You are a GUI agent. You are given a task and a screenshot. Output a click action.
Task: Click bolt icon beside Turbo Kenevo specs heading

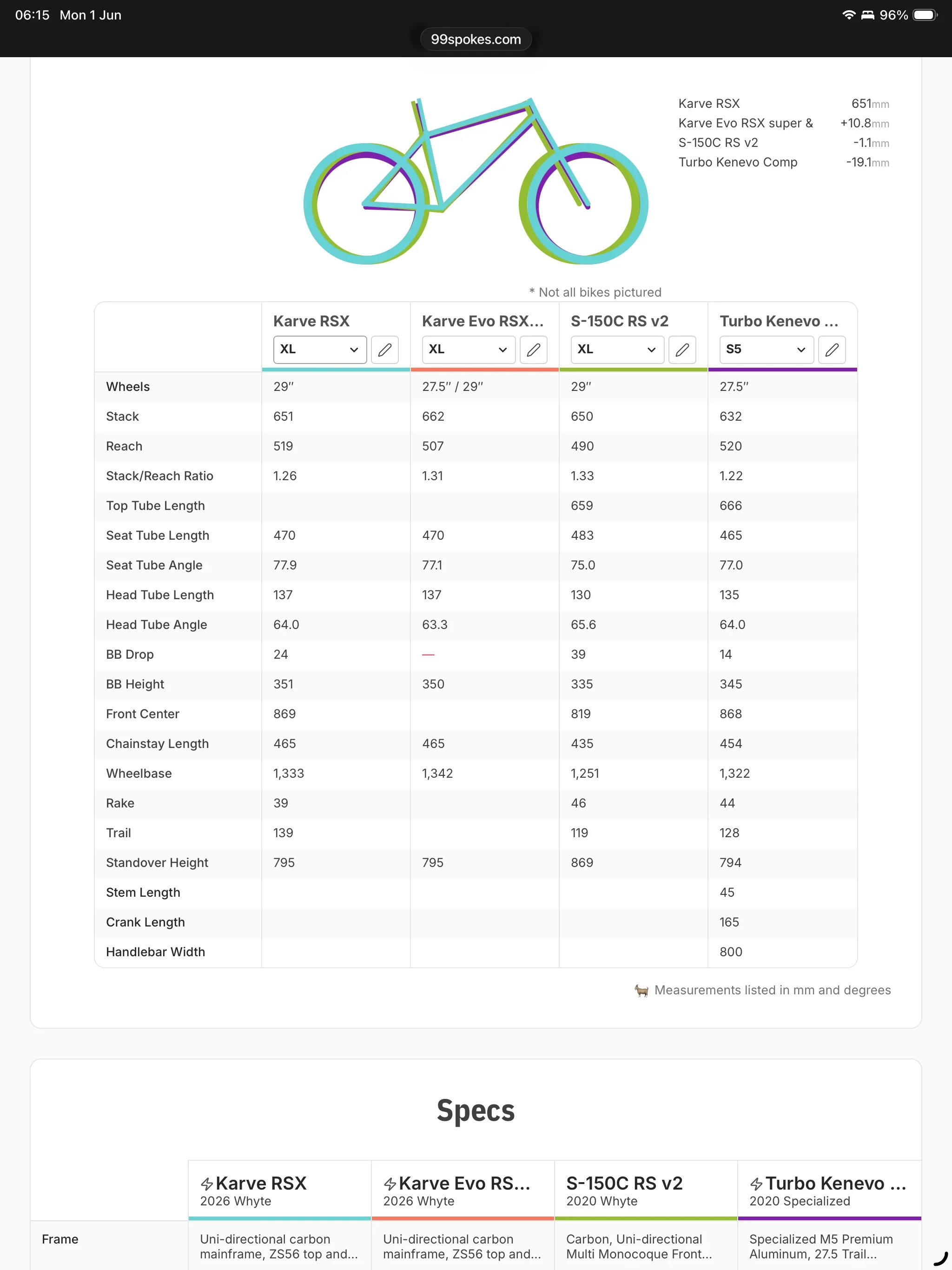click(756, 1184)
